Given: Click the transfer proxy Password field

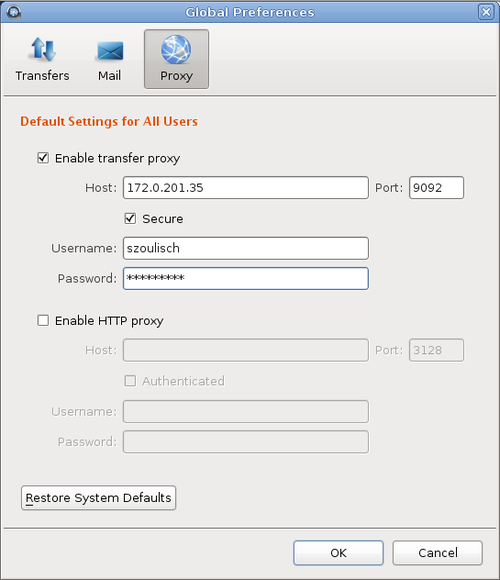Looking at the screenshot, I should tap(246, 278).
